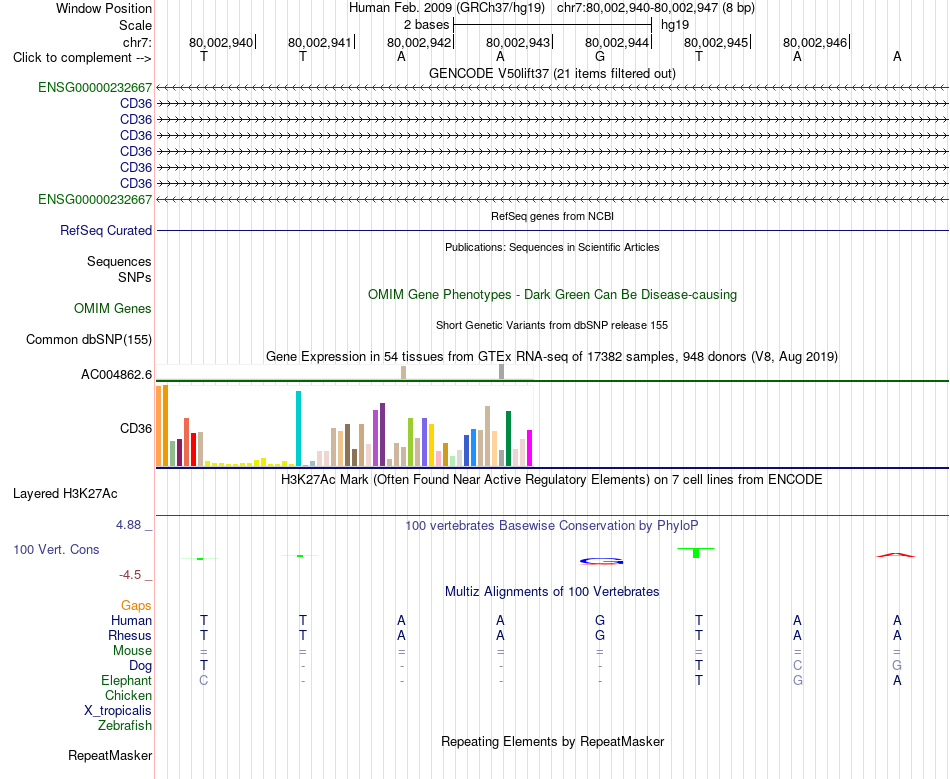Select the OMIM Genes label
This screenshot has width=950, height=779.
tap(113, 308)
